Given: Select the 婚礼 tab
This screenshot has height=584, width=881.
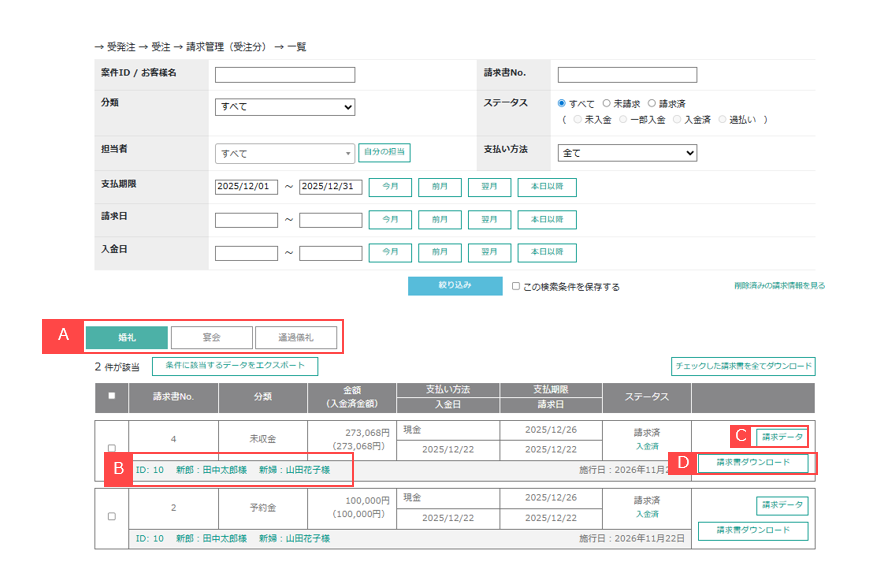Looking at the screenshot, I should point(127,337).
